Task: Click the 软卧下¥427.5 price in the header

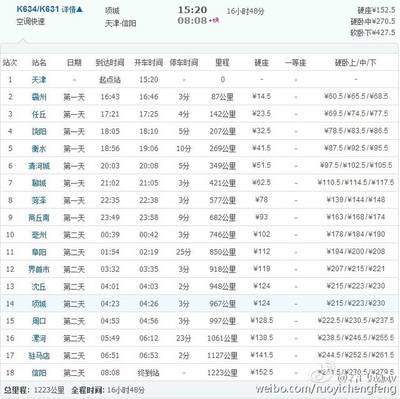Action: coord(373,33)
